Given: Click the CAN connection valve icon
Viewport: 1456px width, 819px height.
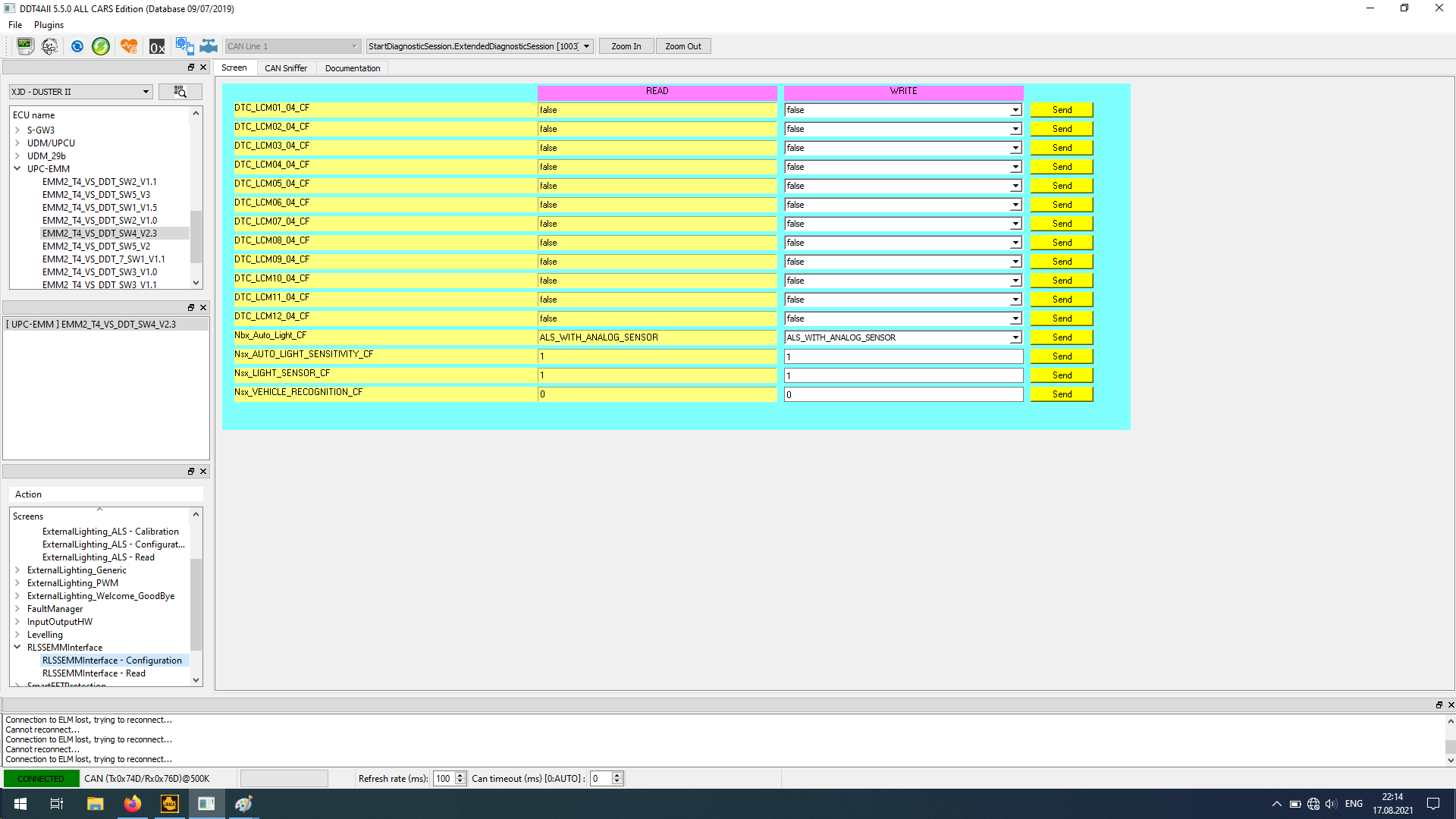Looking at the screenshot, I should coord(209,45).
